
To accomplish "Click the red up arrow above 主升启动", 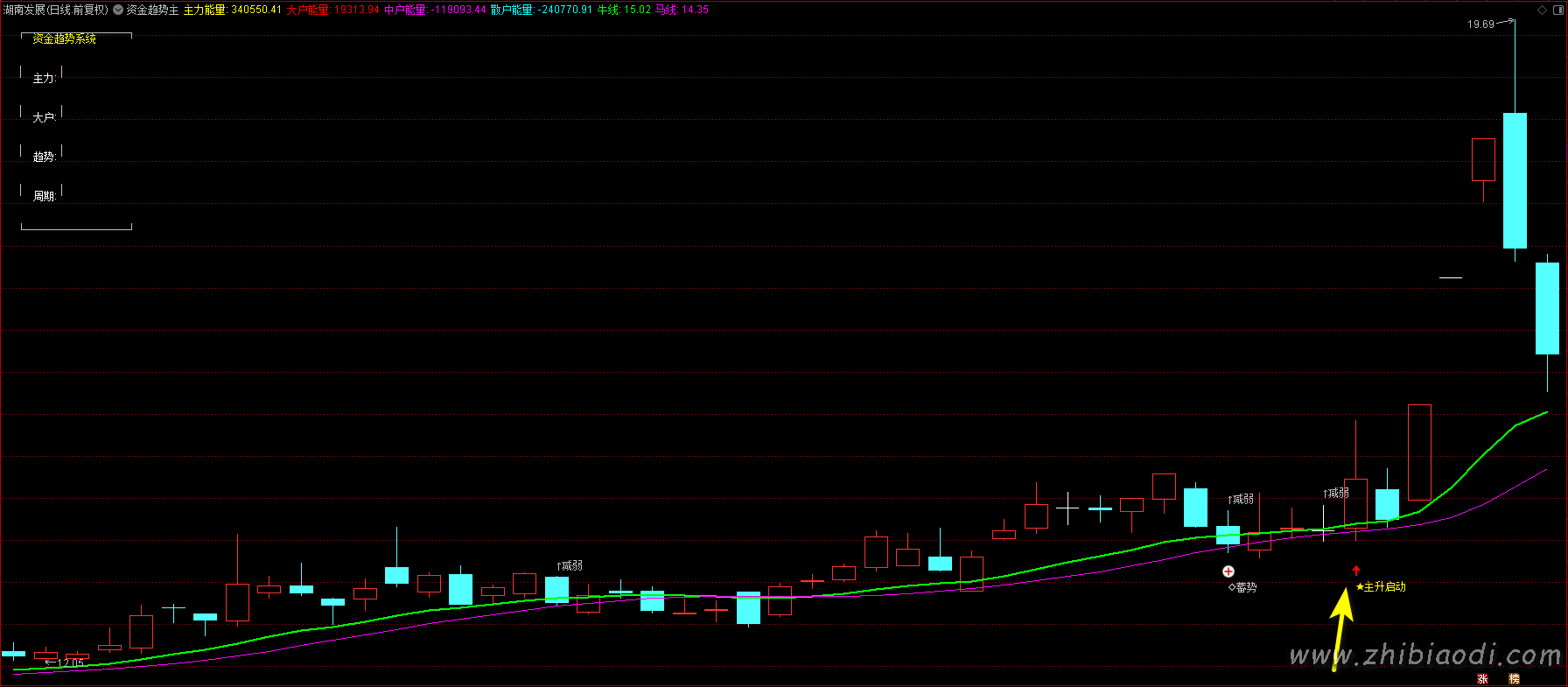I will [x=1356, y=571].
